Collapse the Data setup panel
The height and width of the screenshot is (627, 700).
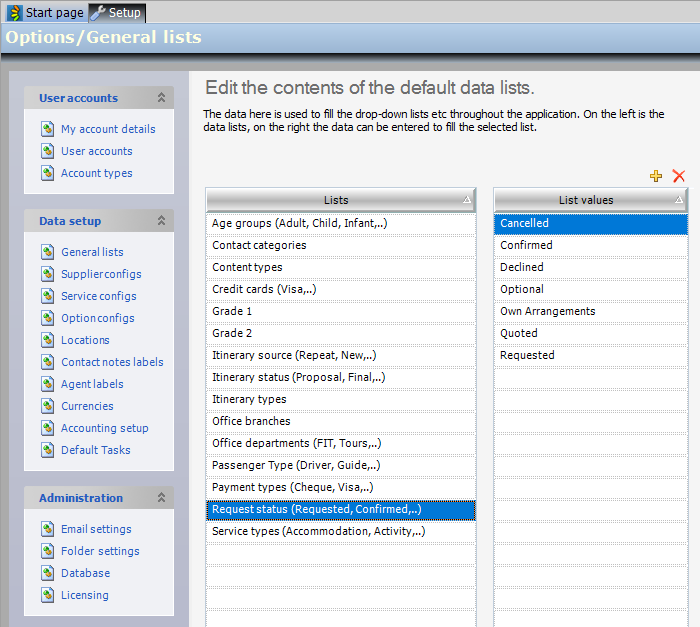(x=161, y=221)
